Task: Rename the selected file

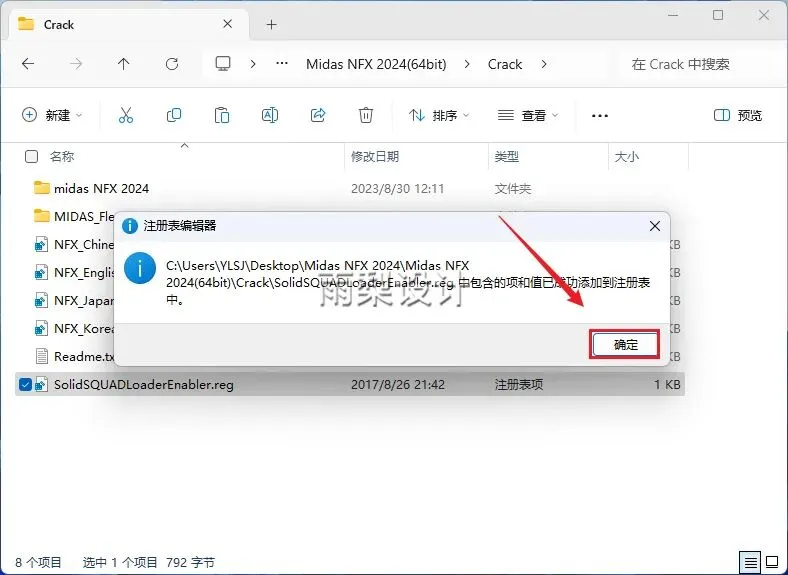Action: point(270,115)
